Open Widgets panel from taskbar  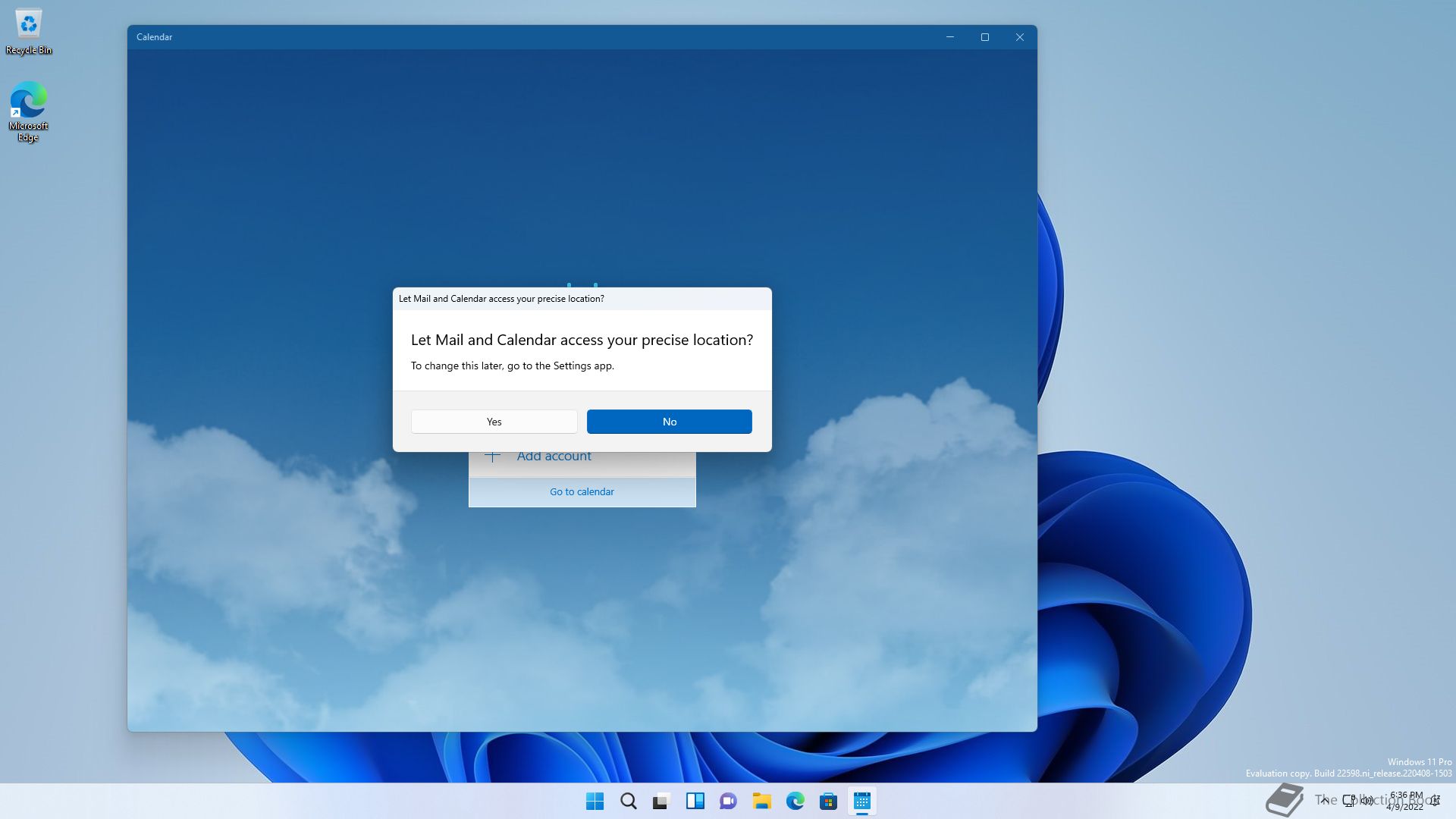click(695, 801)
